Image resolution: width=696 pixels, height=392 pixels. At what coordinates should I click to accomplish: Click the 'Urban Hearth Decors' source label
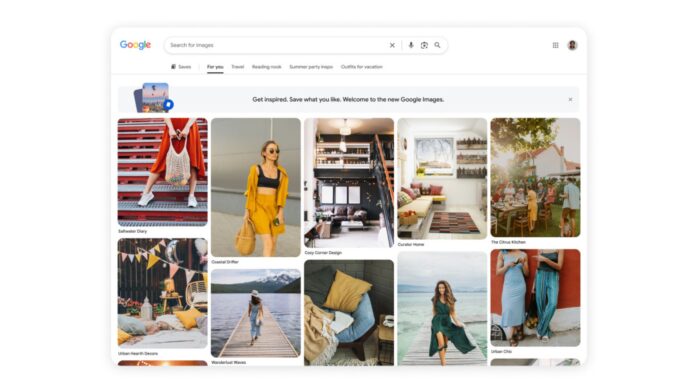[138, 353]
